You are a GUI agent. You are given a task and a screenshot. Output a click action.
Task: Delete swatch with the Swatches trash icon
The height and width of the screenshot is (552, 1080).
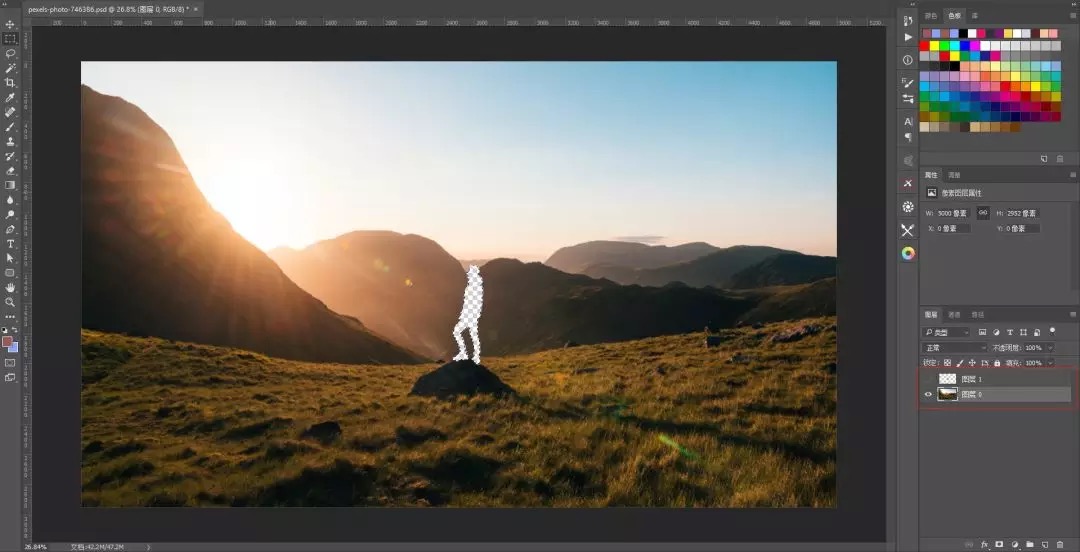pyautogui.click(x=1059, y=159)
